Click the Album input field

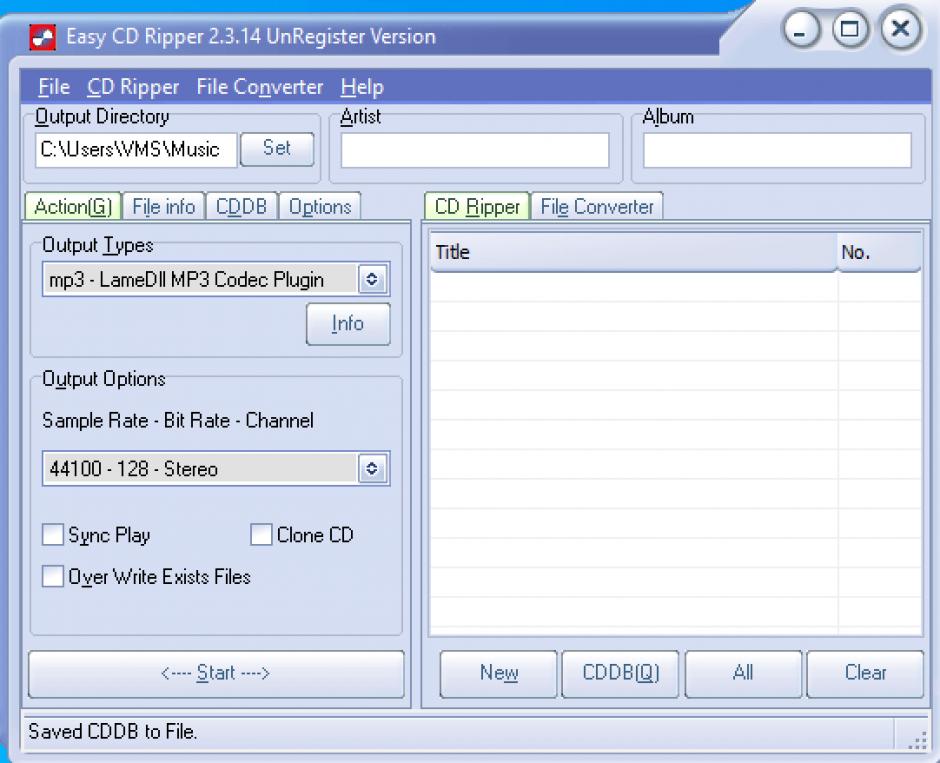click(777, 150)
